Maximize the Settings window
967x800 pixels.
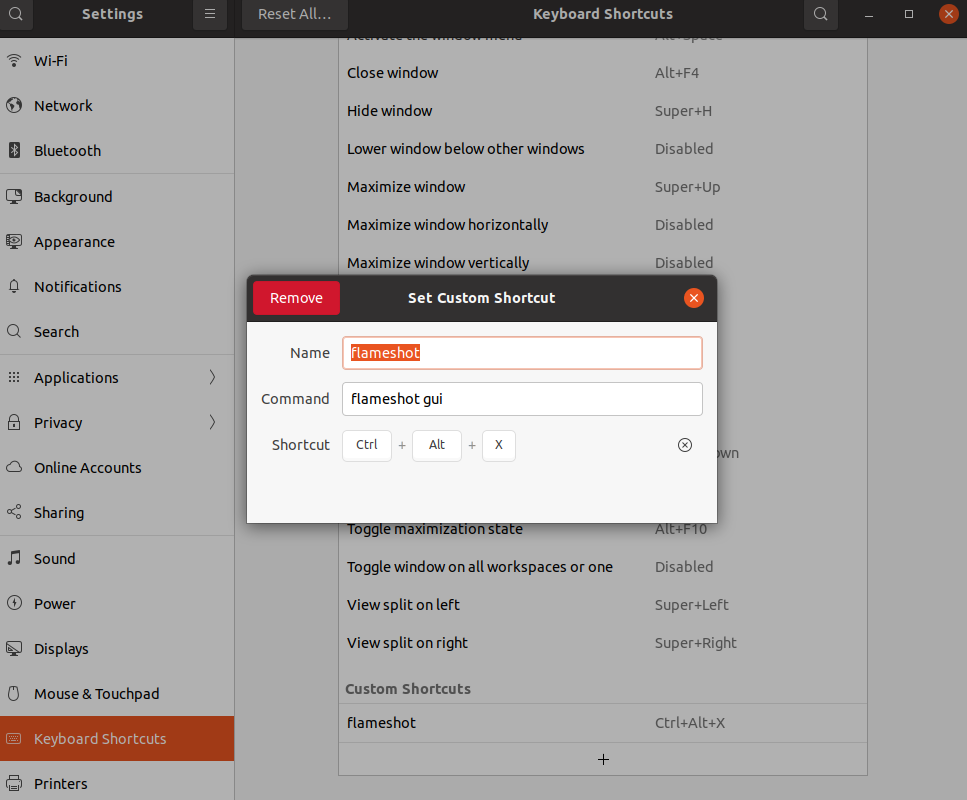(908, 14)
